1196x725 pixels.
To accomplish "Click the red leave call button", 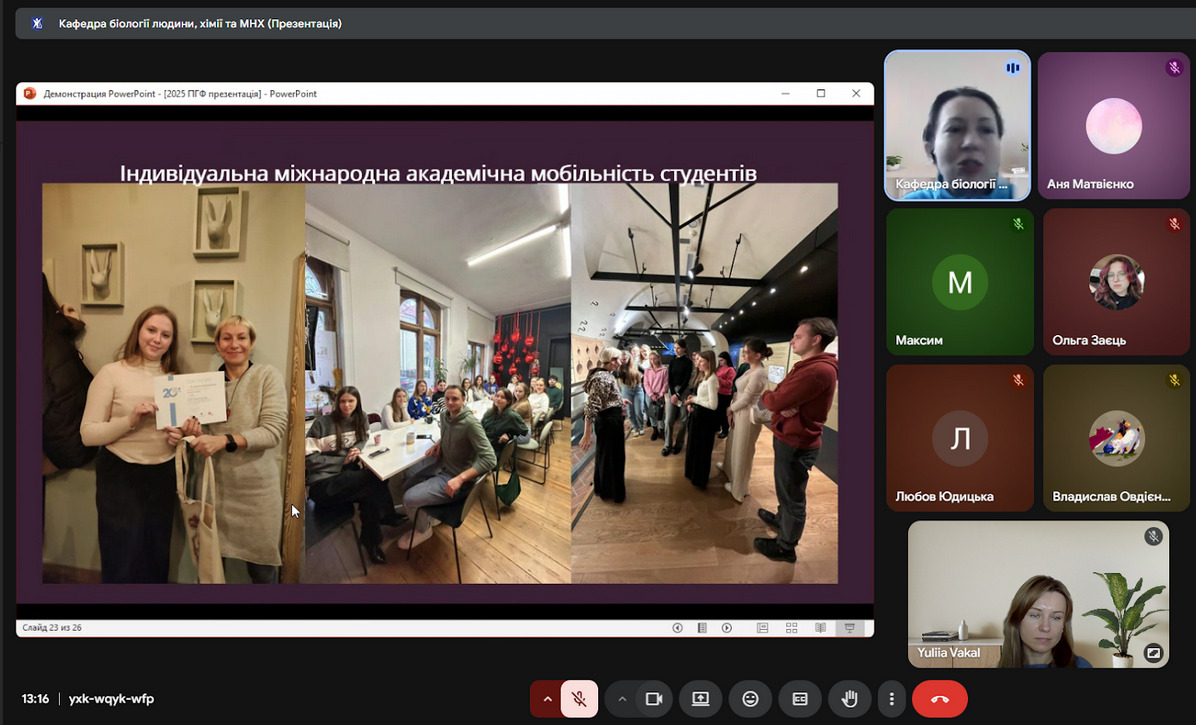I will (x=939, y=699).
